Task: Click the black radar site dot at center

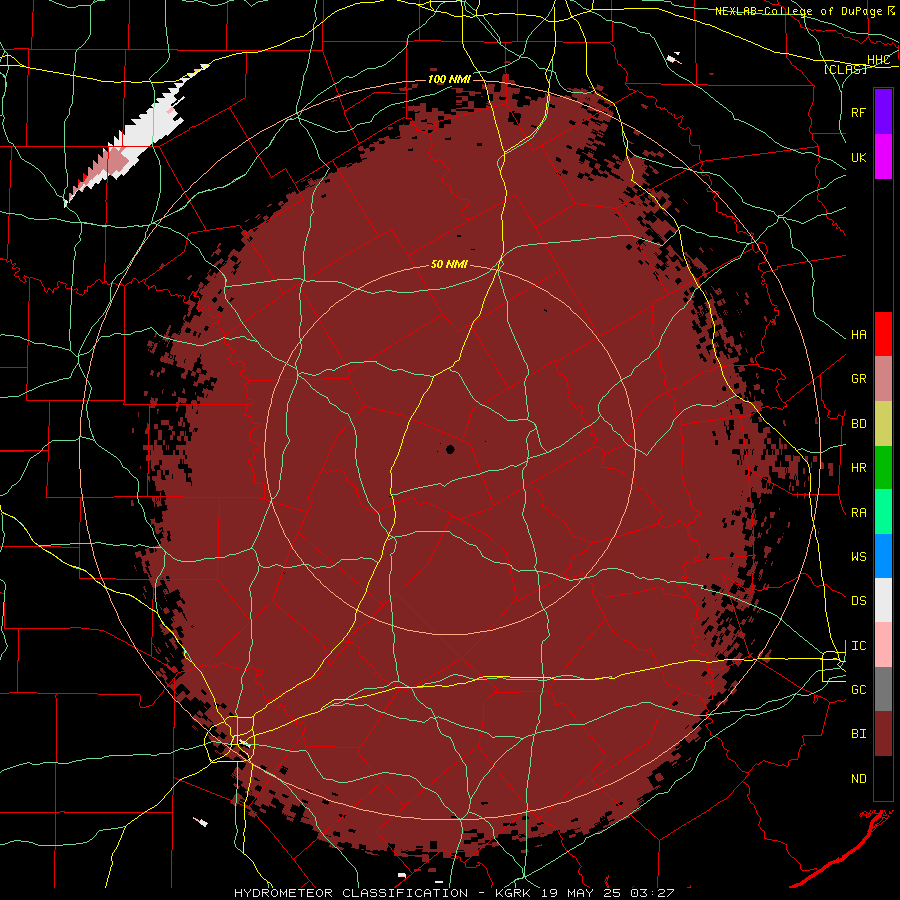Action: pyautogui.click(x=450, y=449)
